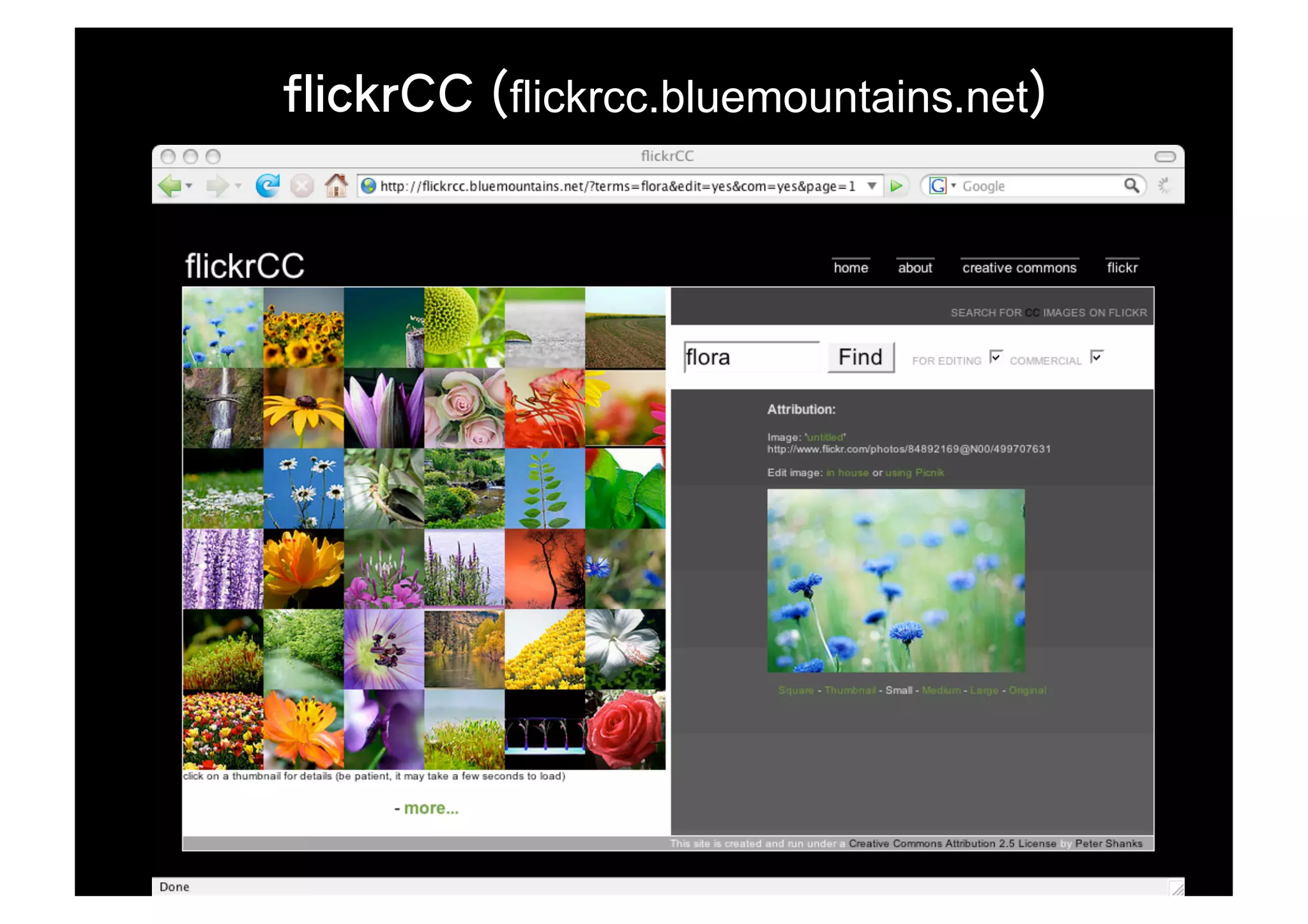The height and width of the screenshot is (924, 1308).
Task: Select the Original image size link
Action: click(1028, 690)
